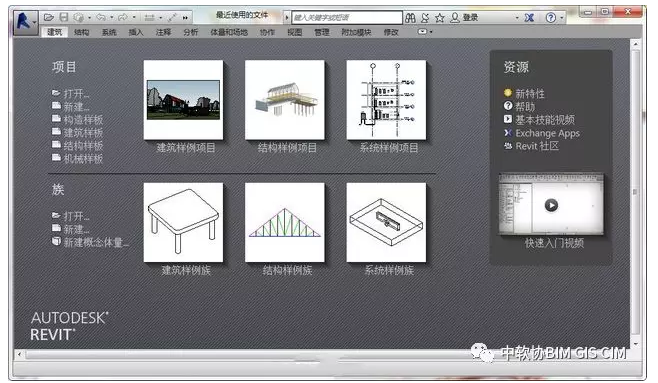
Task: Click the Sync with central icon
Action: (78, 17)
